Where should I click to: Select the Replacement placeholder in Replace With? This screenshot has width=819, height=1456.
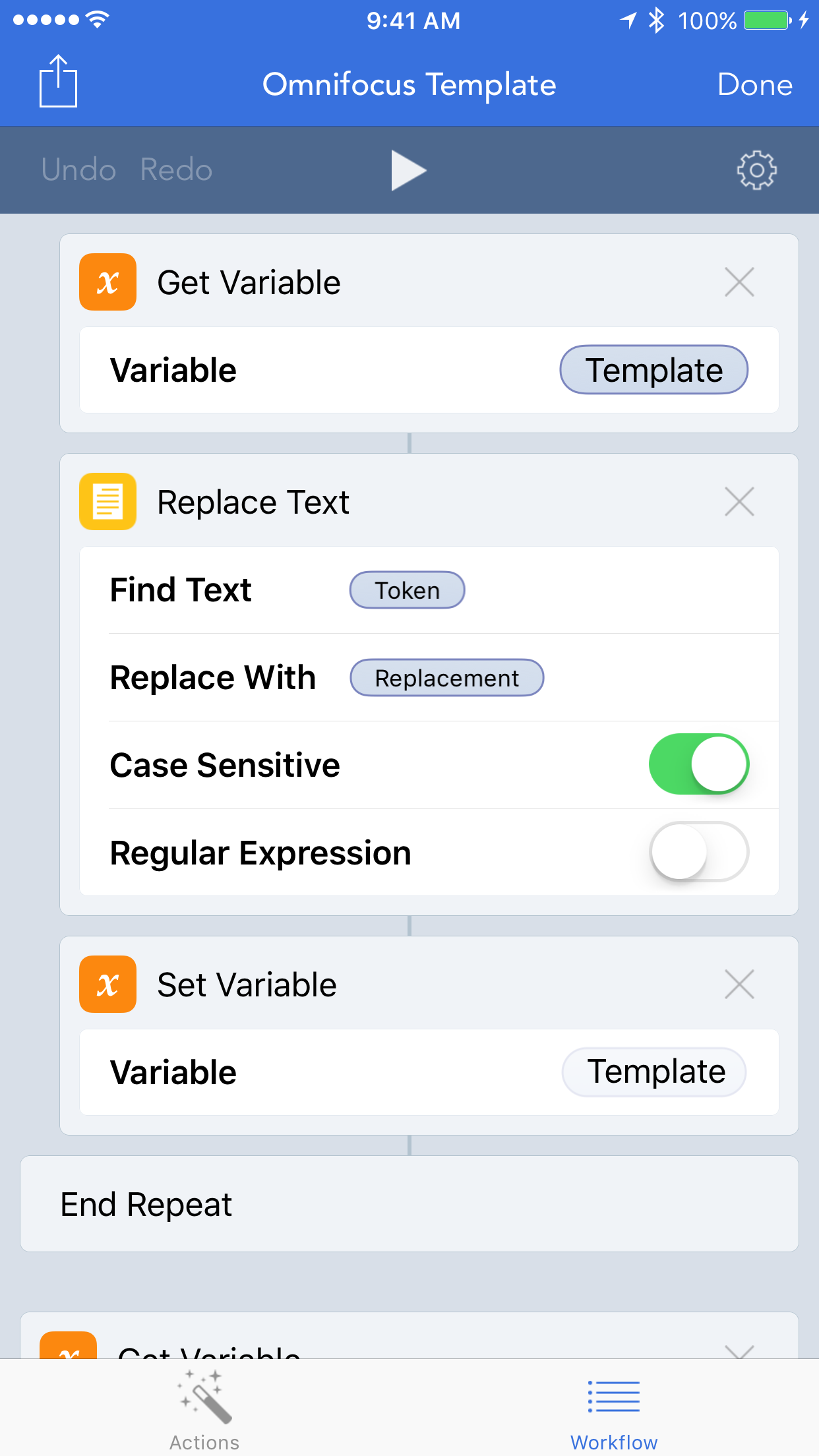446,677
